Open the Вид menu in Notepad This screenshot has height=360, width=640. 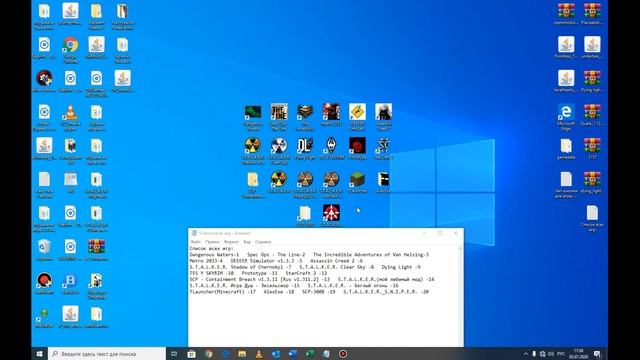tap(247, 242)
